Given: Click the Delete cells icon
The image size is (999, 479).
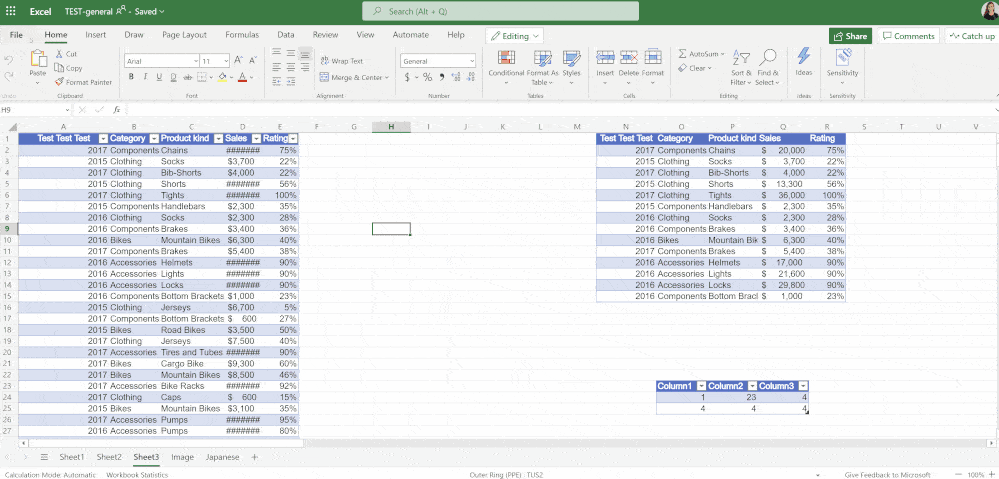Looking at the screenshot, I should point(629,57).
